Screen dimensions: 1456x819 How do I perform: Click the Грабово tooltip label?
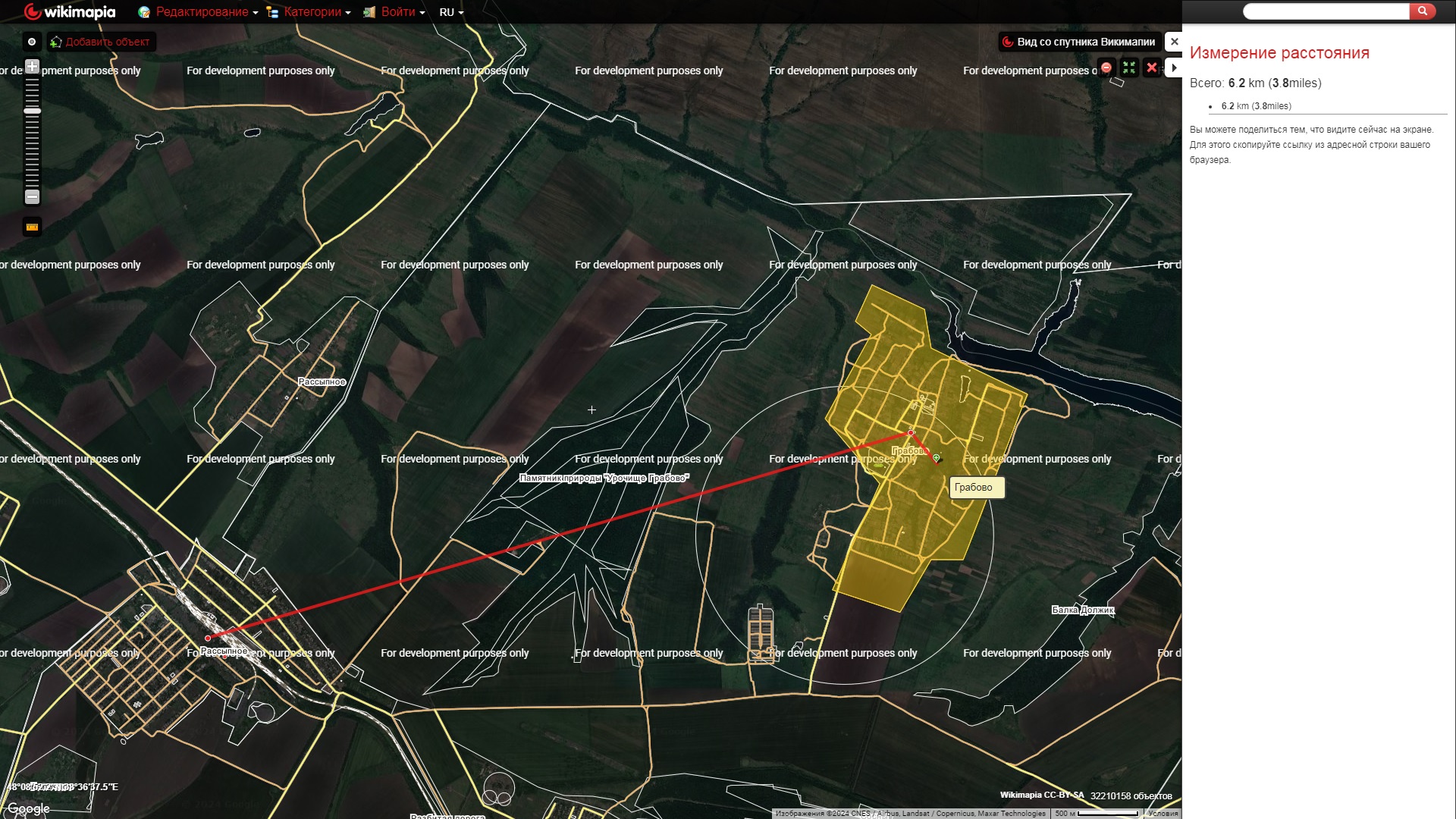977,488
